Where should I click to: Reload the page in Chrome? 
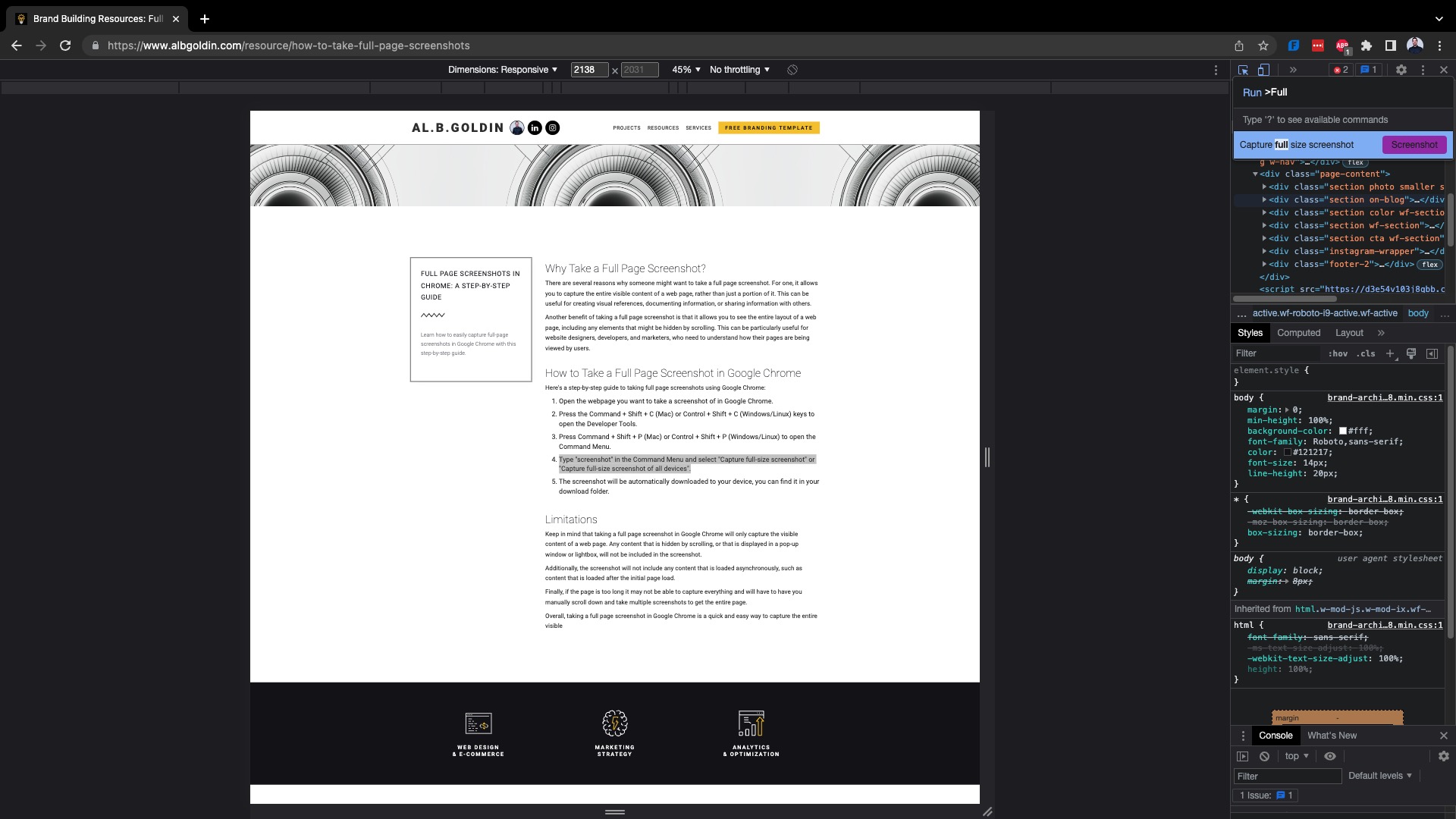pos(65,45)
